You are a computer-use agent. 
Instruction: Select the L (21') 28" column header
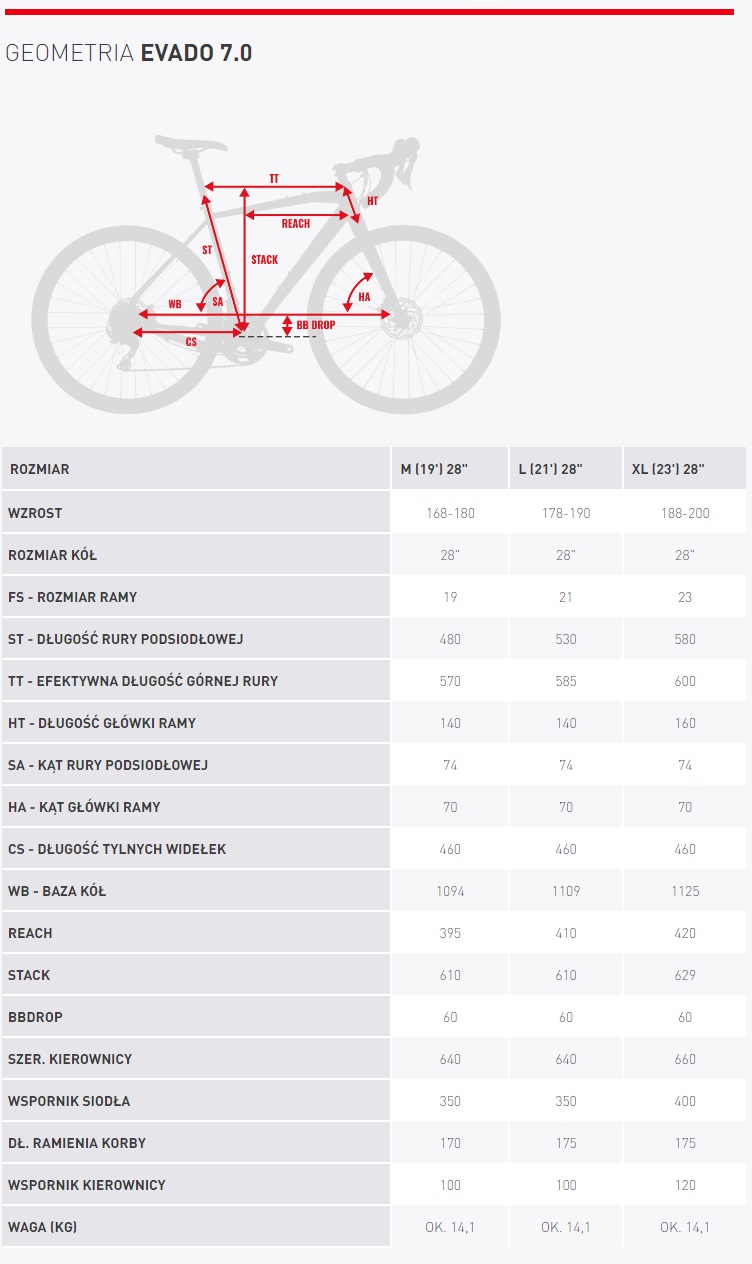[565, 468]
